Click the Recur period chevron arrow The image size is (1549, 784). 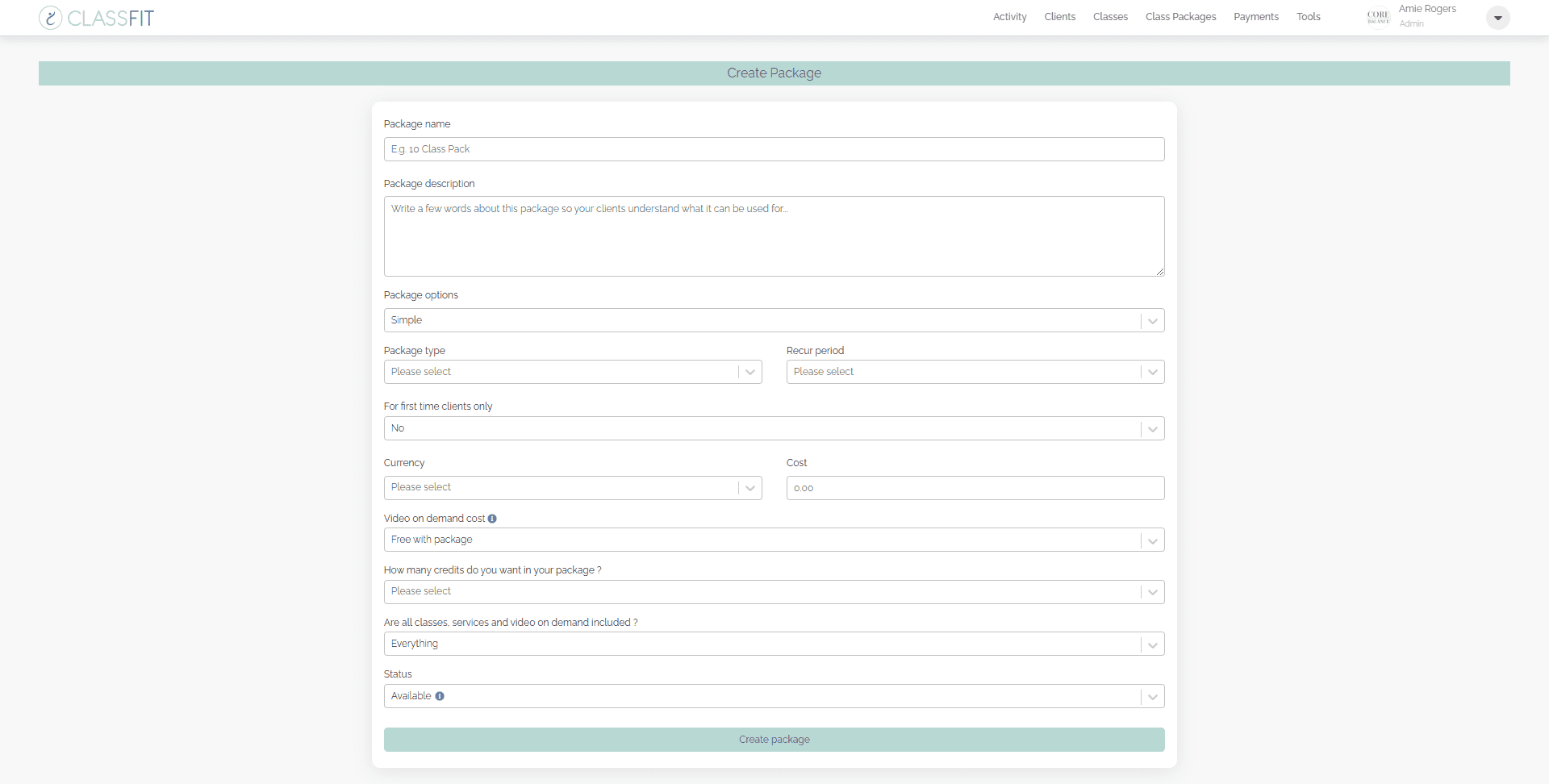click(1152, 372)
